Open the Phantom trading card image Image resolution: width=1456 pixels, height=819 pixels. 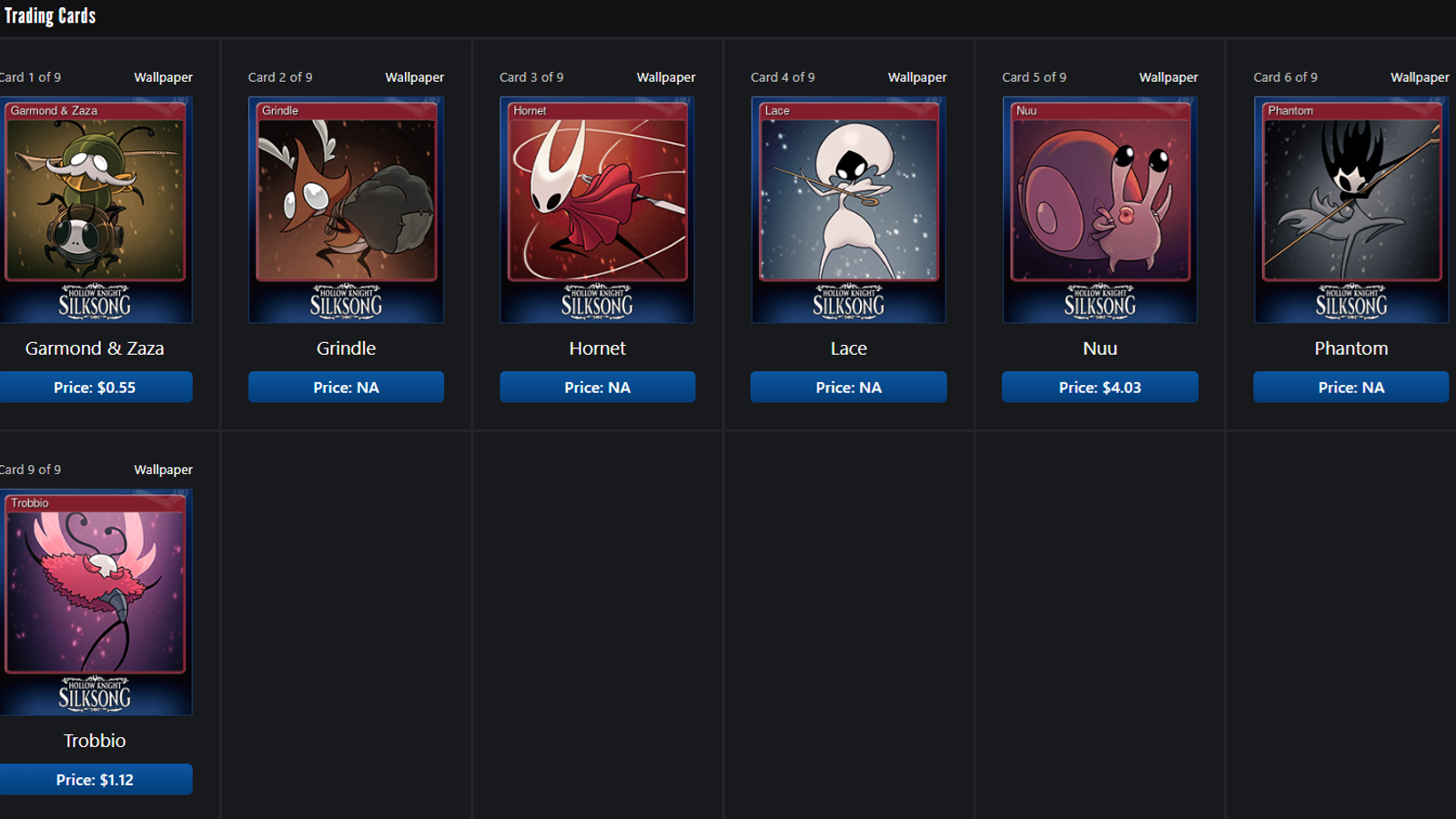tap(1351, 209)
